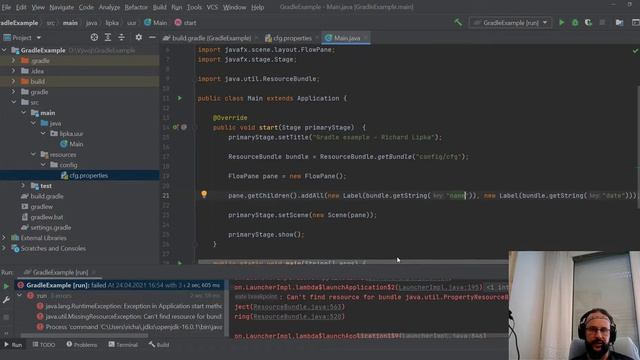The image size is (640, 360).
Task: Select MissingResourceException error entry
Action: point(129,316)
